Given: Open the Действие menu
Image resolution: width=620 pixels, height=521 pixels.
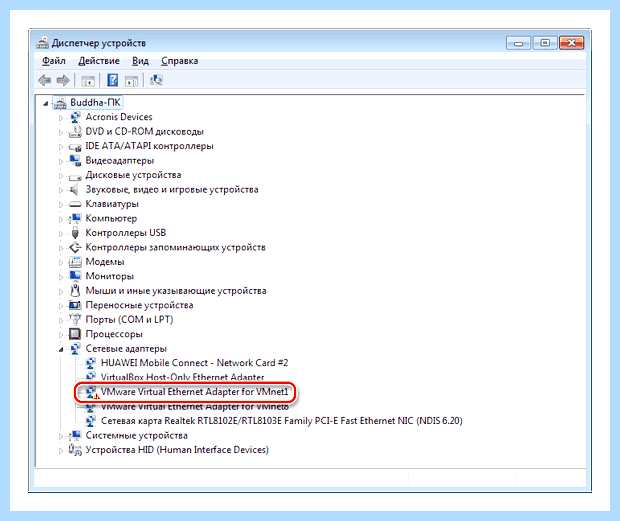Looking at the screenshot, I should (x=99, y=61).
